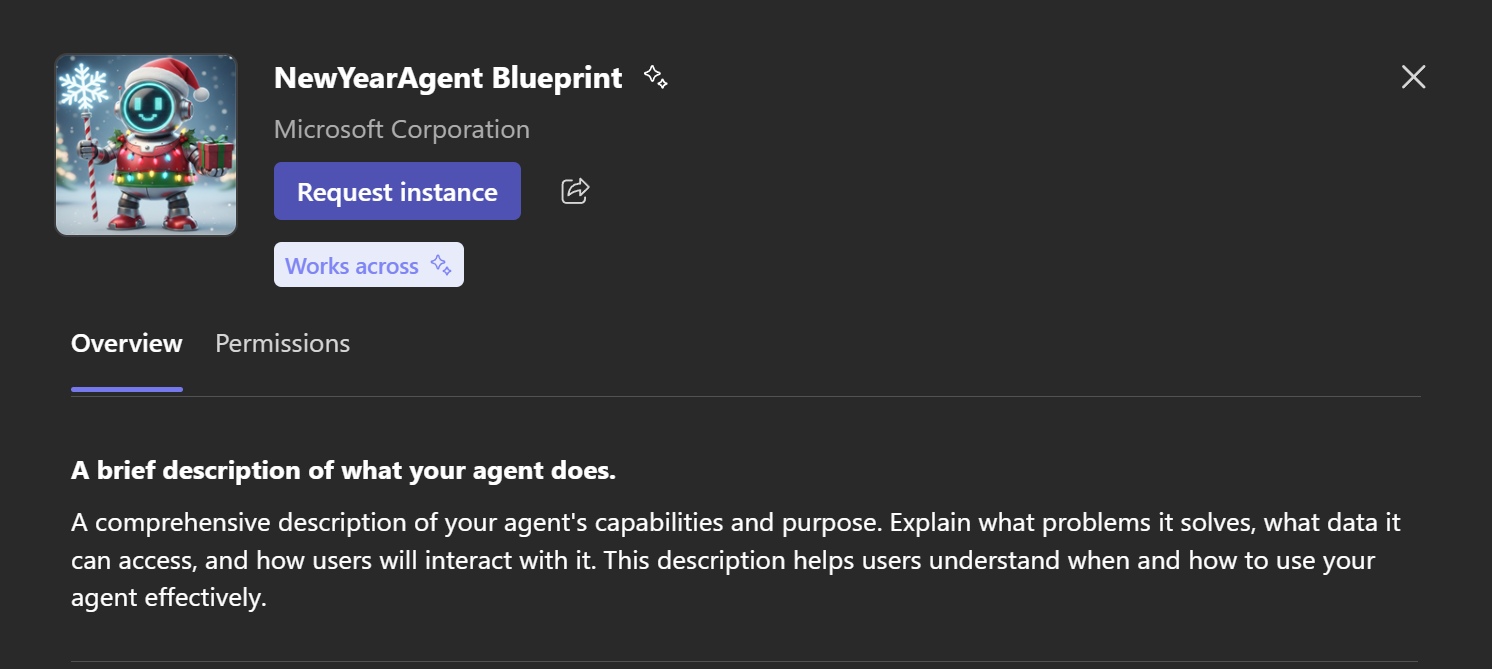The height and width of the screenshot is (669, 1492).
Task: Click the share icon next to Request instance
Action: pos(575,191)
